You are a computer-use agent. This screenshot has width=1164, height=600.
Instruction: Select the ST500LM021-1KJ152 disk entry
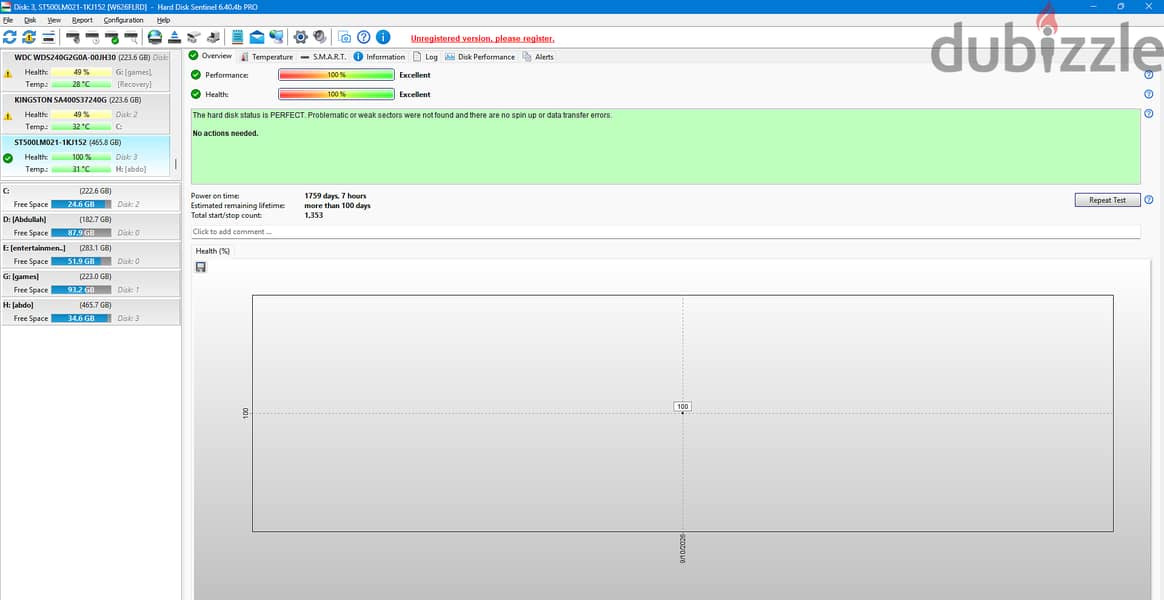point(85,156)
